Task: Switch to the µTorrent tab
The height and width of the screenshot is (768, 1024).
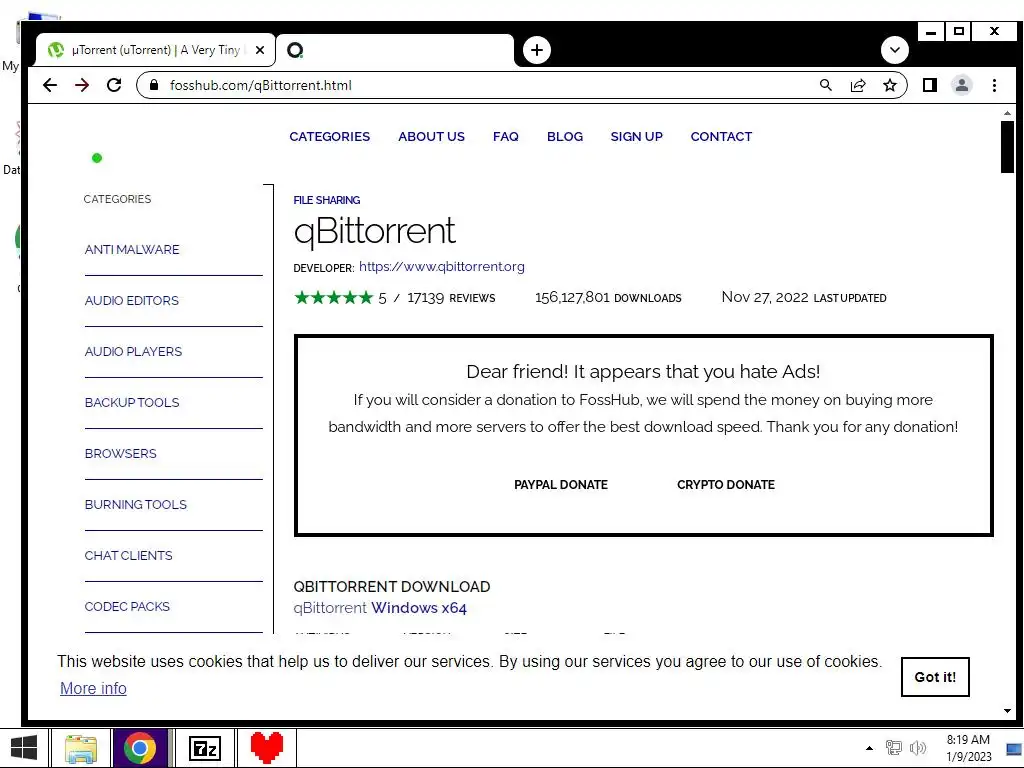Action: click(155, 50)
